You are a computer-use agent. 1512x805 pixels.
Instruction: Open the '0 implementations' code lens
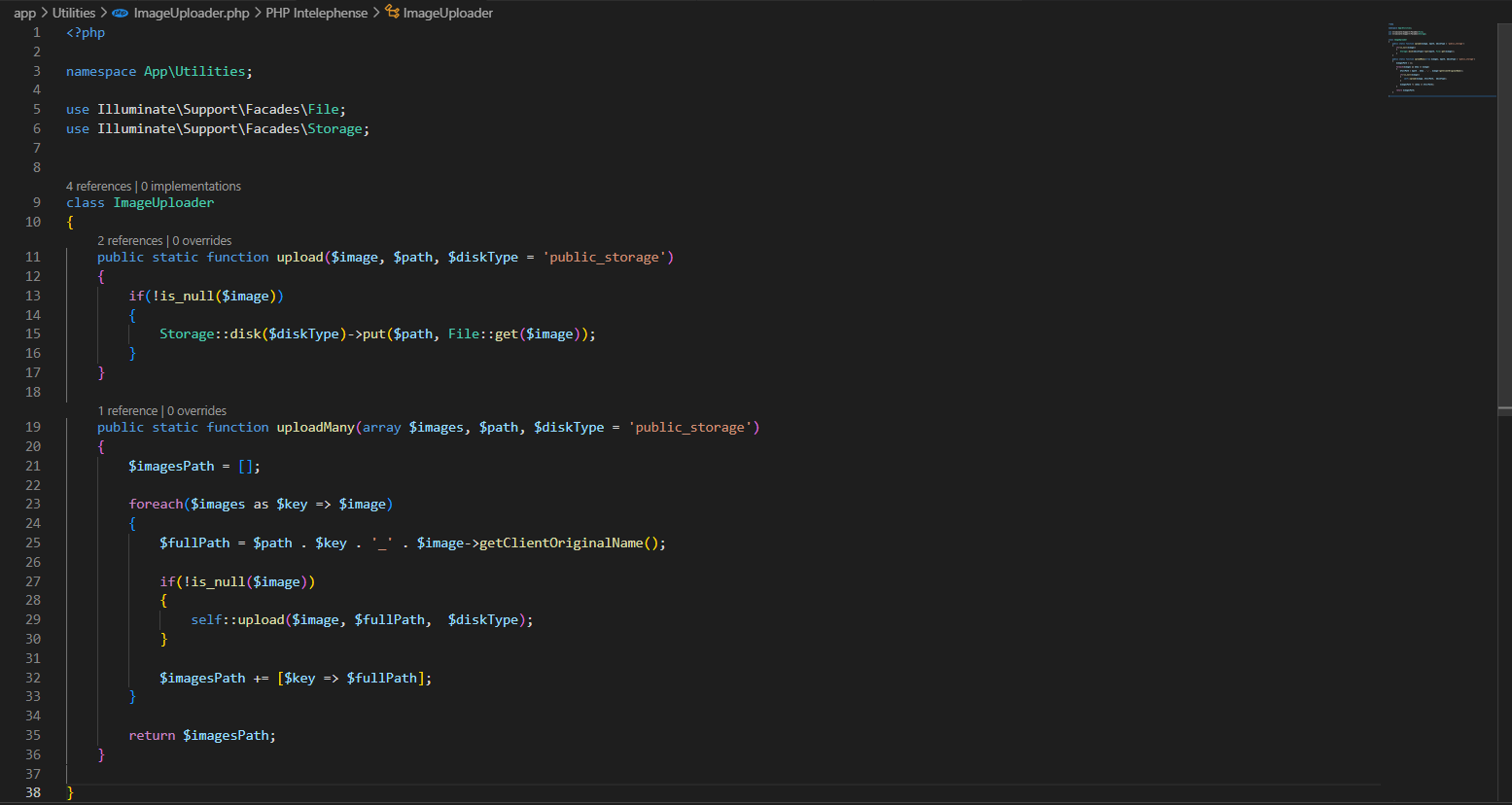191,186
